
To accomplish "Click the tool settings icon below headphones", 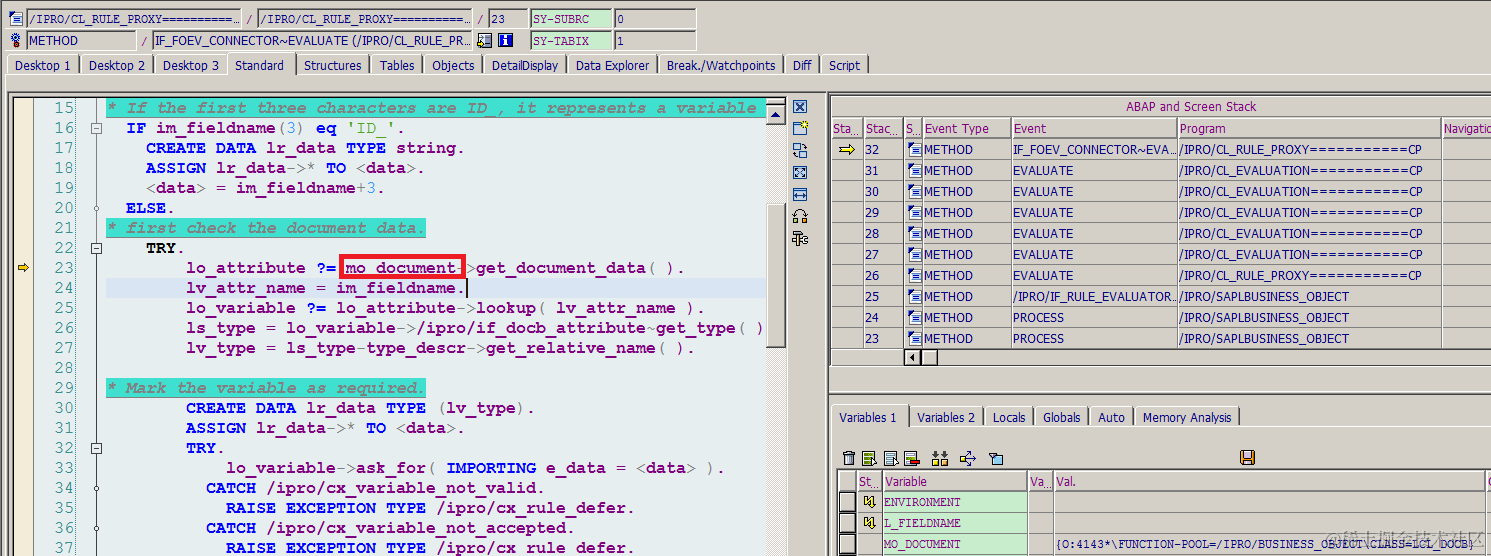I will click(800, 239).
